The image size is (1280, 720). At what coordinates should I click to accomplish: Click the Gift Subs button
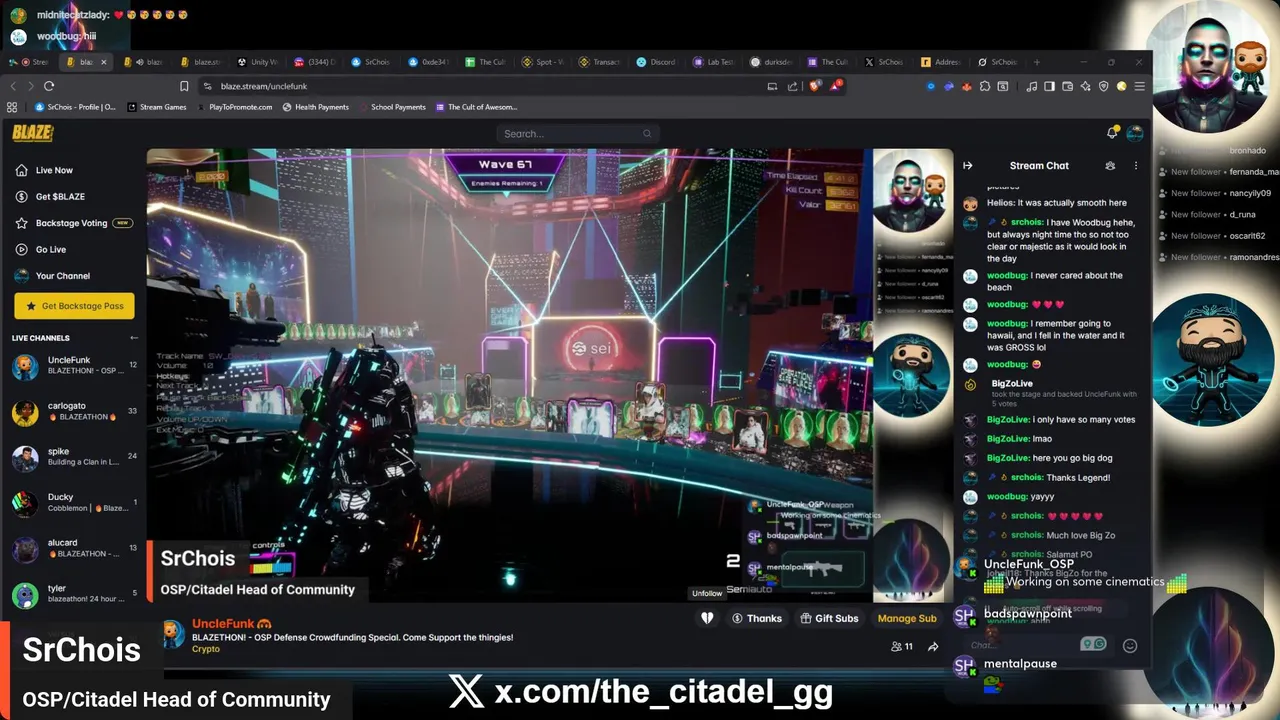pos(829,618)
